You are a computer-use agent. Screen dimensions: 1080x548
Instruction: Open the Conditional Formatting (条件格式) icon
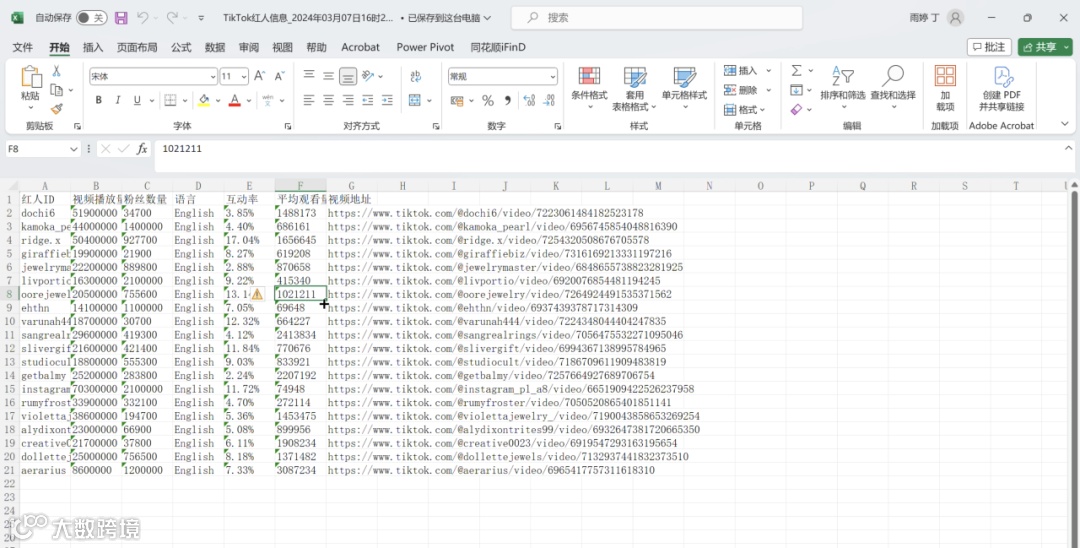click(x=590, y=76)
